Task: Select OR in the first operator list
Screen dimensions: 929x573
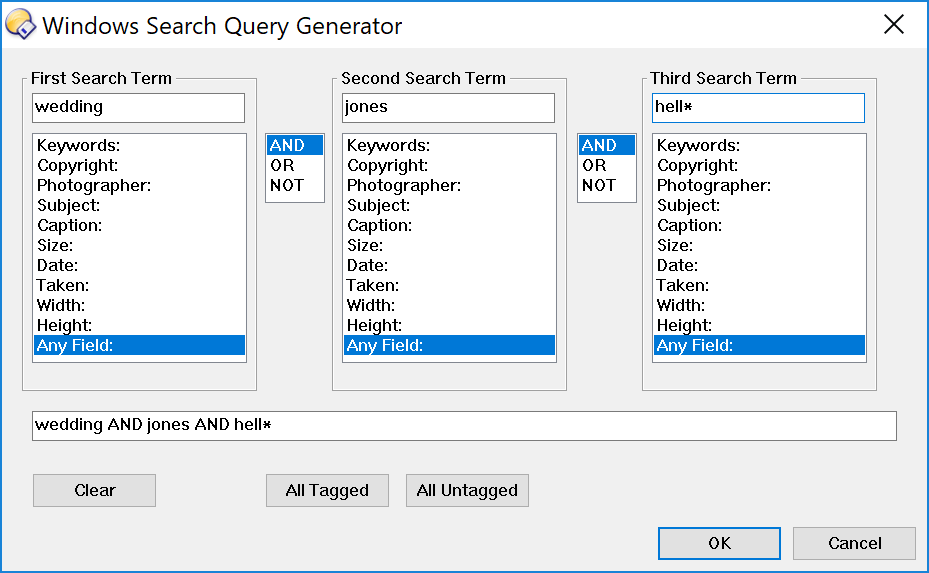Action: (x=294, y=165)
